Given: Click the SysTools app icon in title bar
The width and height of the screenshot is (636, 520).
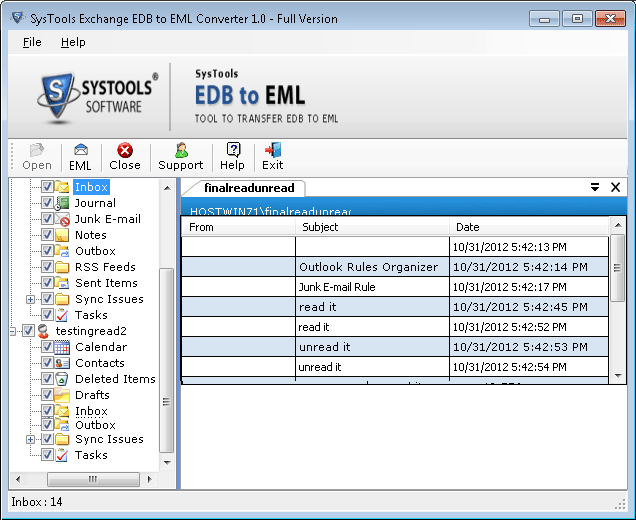Looking at the screenshot, I should 17,18.
